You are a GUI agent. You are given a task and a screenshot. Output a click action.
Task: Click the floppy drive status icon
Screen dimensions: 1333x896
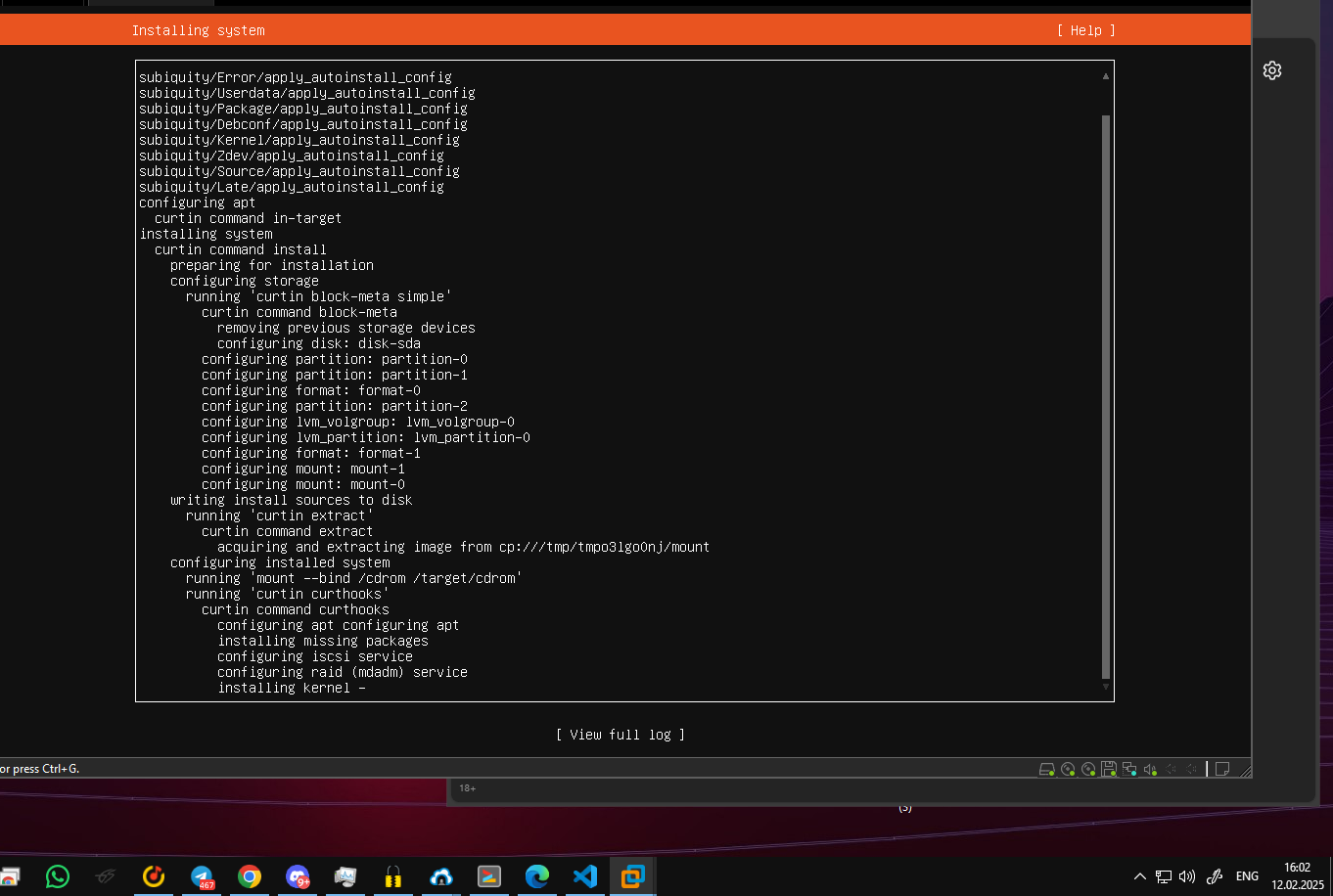(1109, 769)
